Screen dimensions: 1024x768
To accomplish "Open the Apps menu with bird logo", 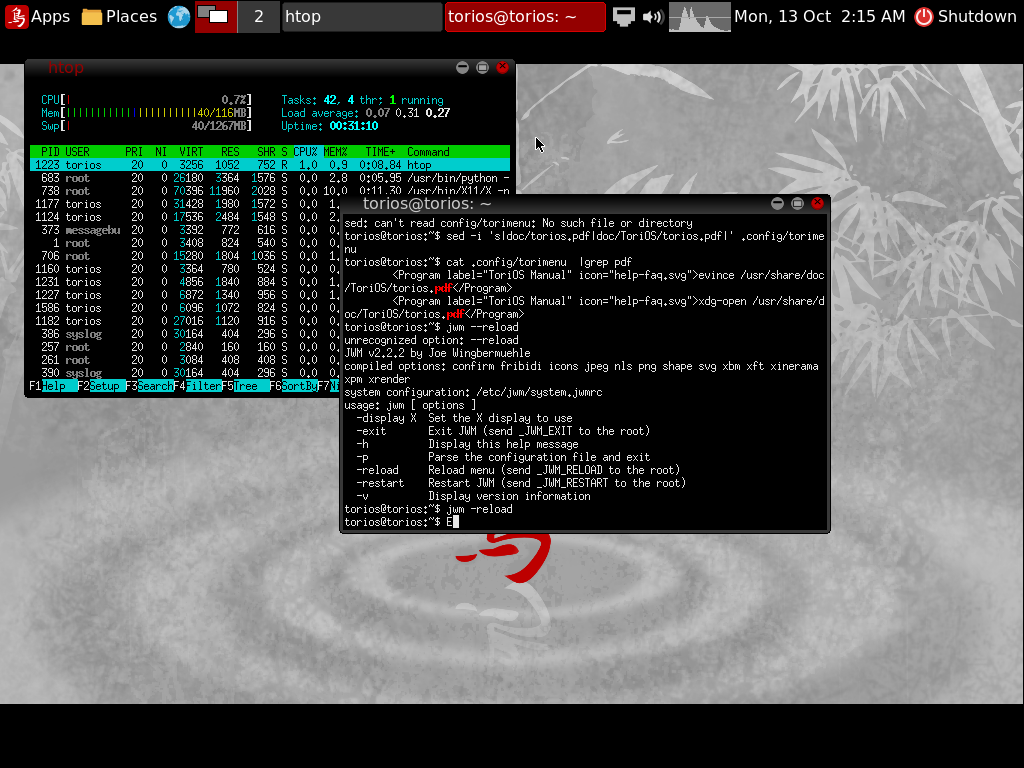I will pyautogui.click(x=38, y=17).
